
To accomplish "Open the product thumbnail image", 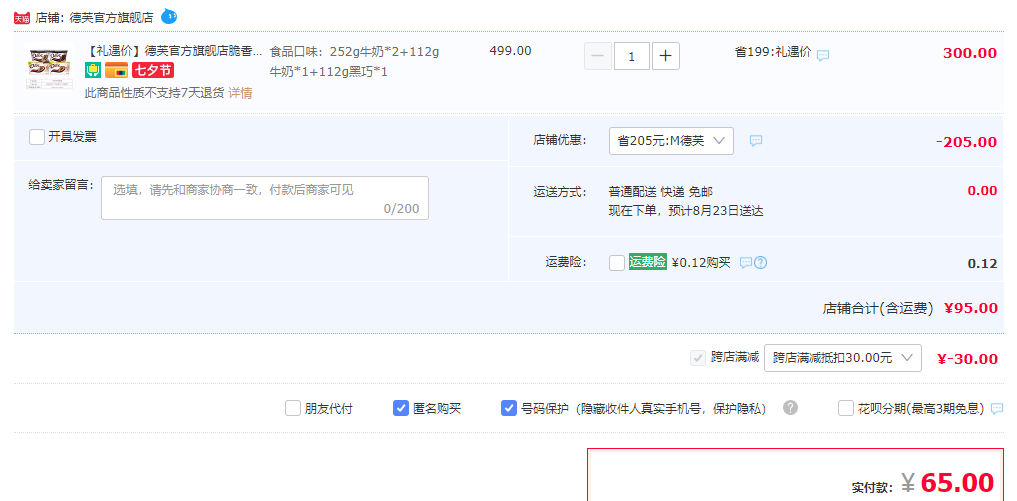I will (49, 67).
